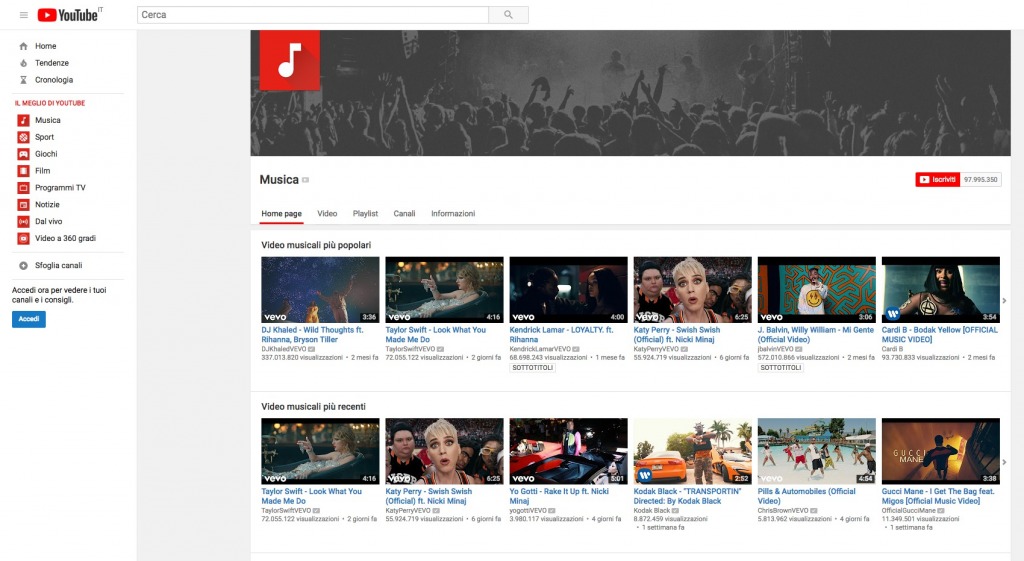Click the Home house icon
Viewport: 1024px width, 561px height.
coord(24,46)
